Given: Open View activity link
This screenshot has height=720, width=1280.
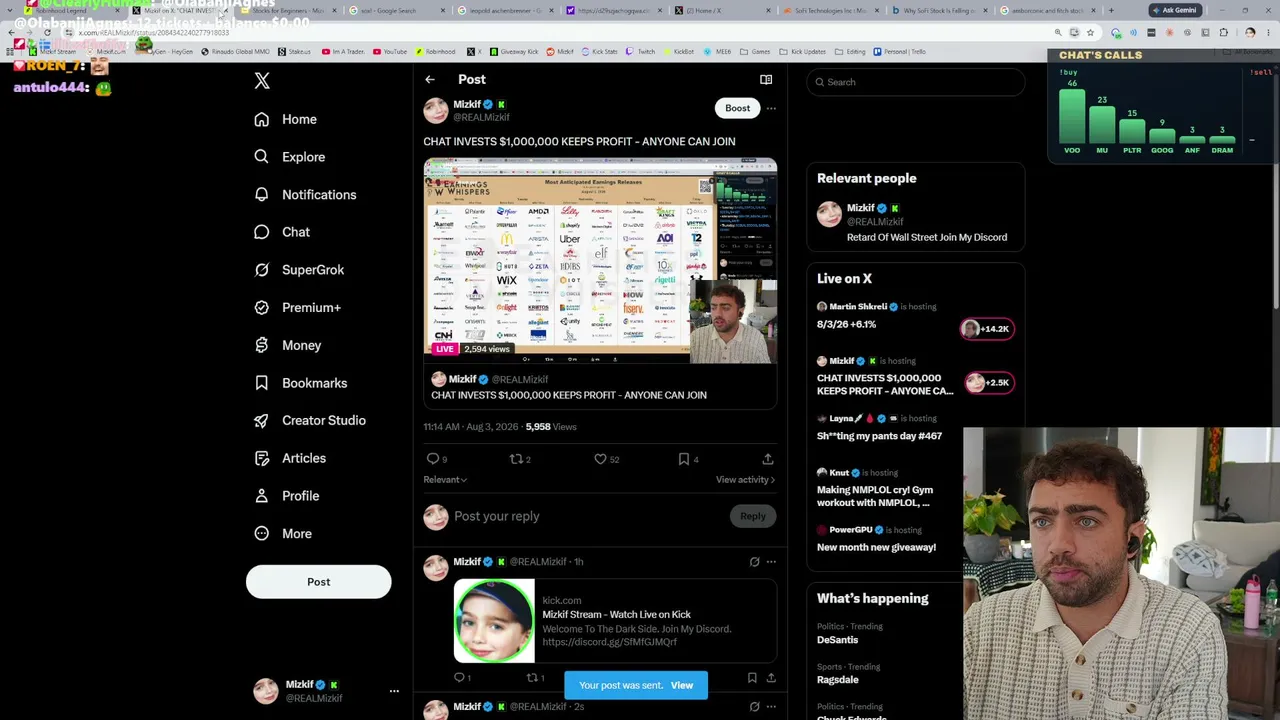Looking at the screenshot, I should click(x=745, y=480).
